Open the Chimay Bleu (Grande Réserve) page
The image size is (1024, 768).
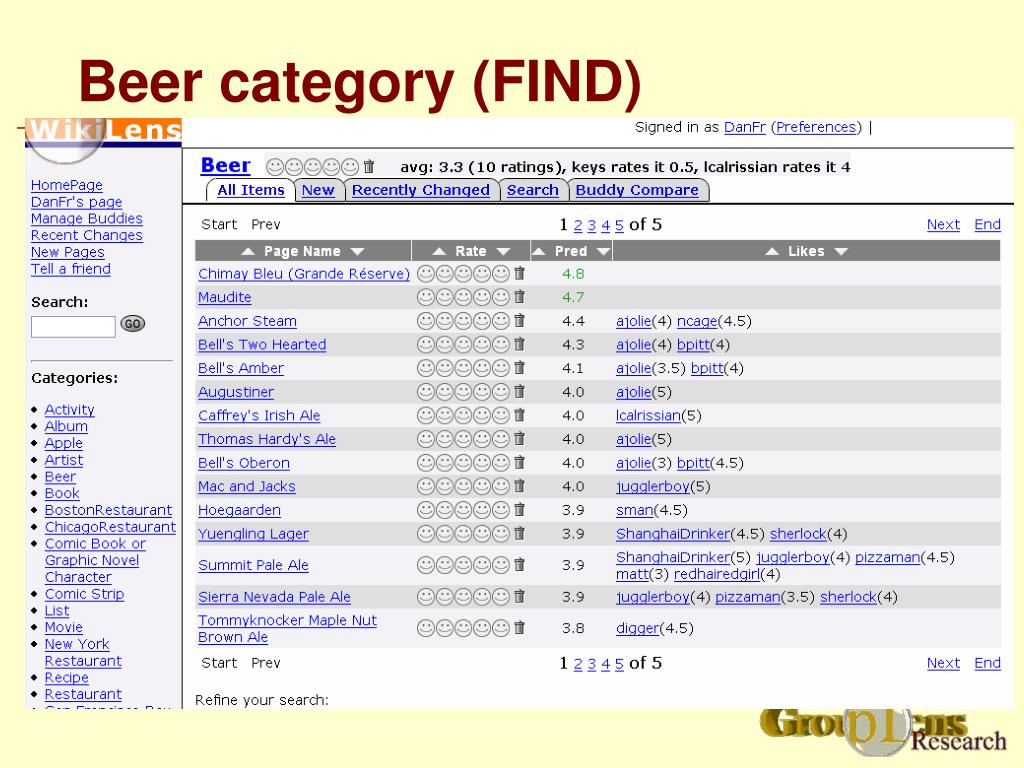point(304,274)
